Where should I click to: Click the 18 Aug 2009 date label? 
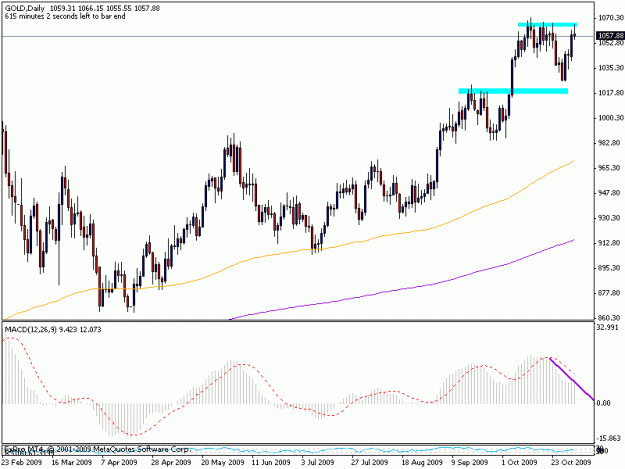[422, 462]
